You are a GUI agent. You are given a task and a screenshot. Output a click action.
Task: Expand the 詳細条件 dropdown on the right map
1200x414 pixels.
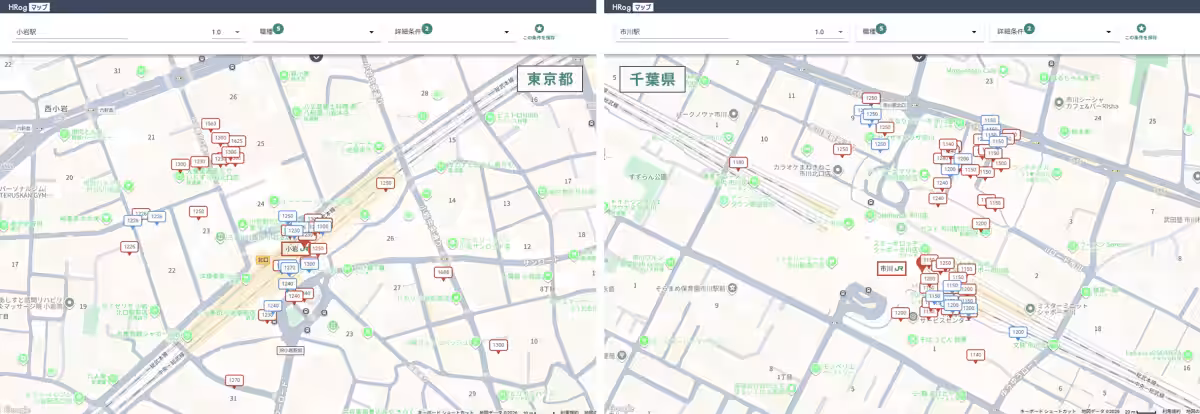[x=1051, y=32]
